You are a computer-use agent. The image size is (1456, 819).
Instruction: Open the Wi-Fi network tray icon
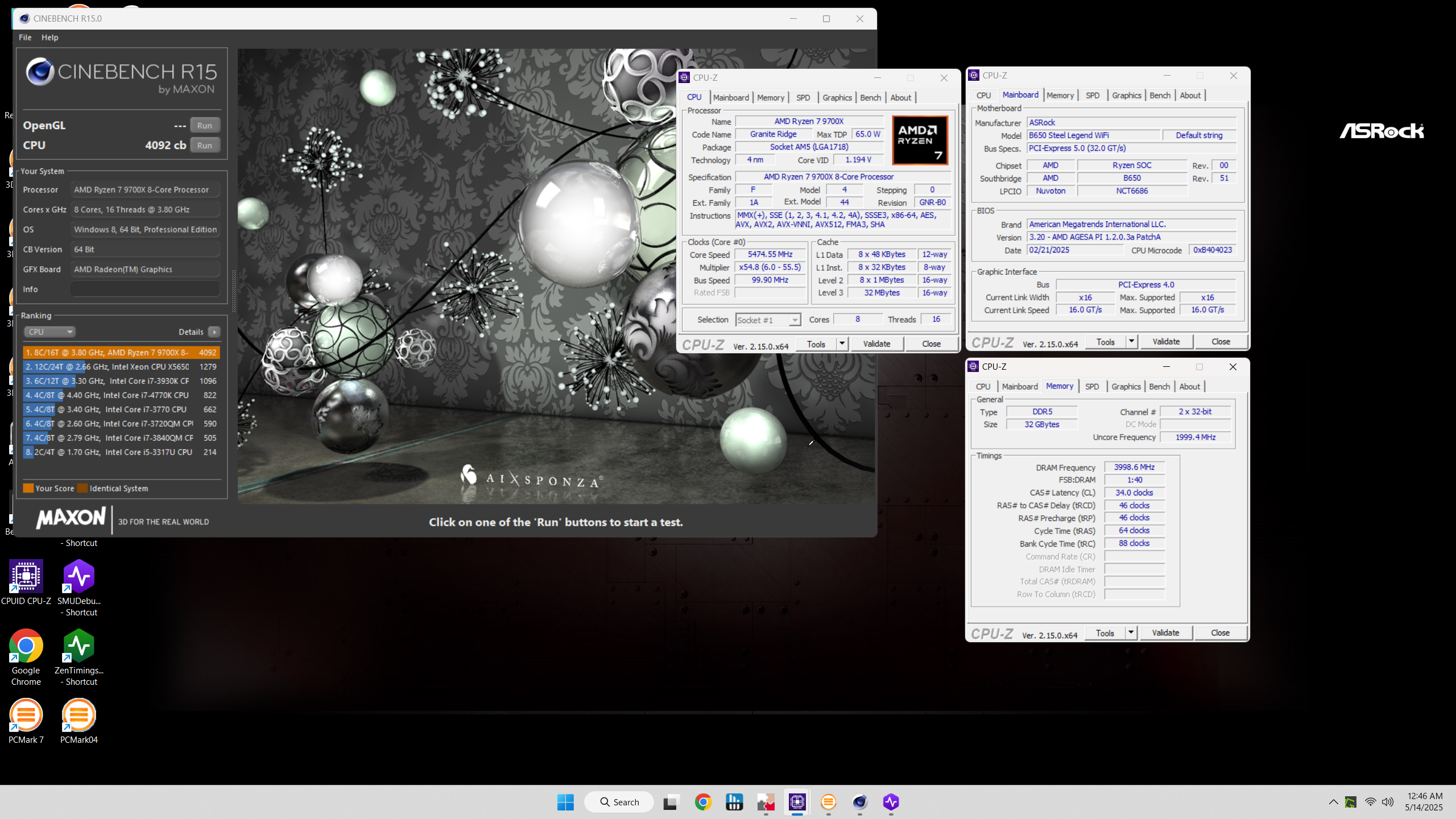click(x=1370, y=802)
